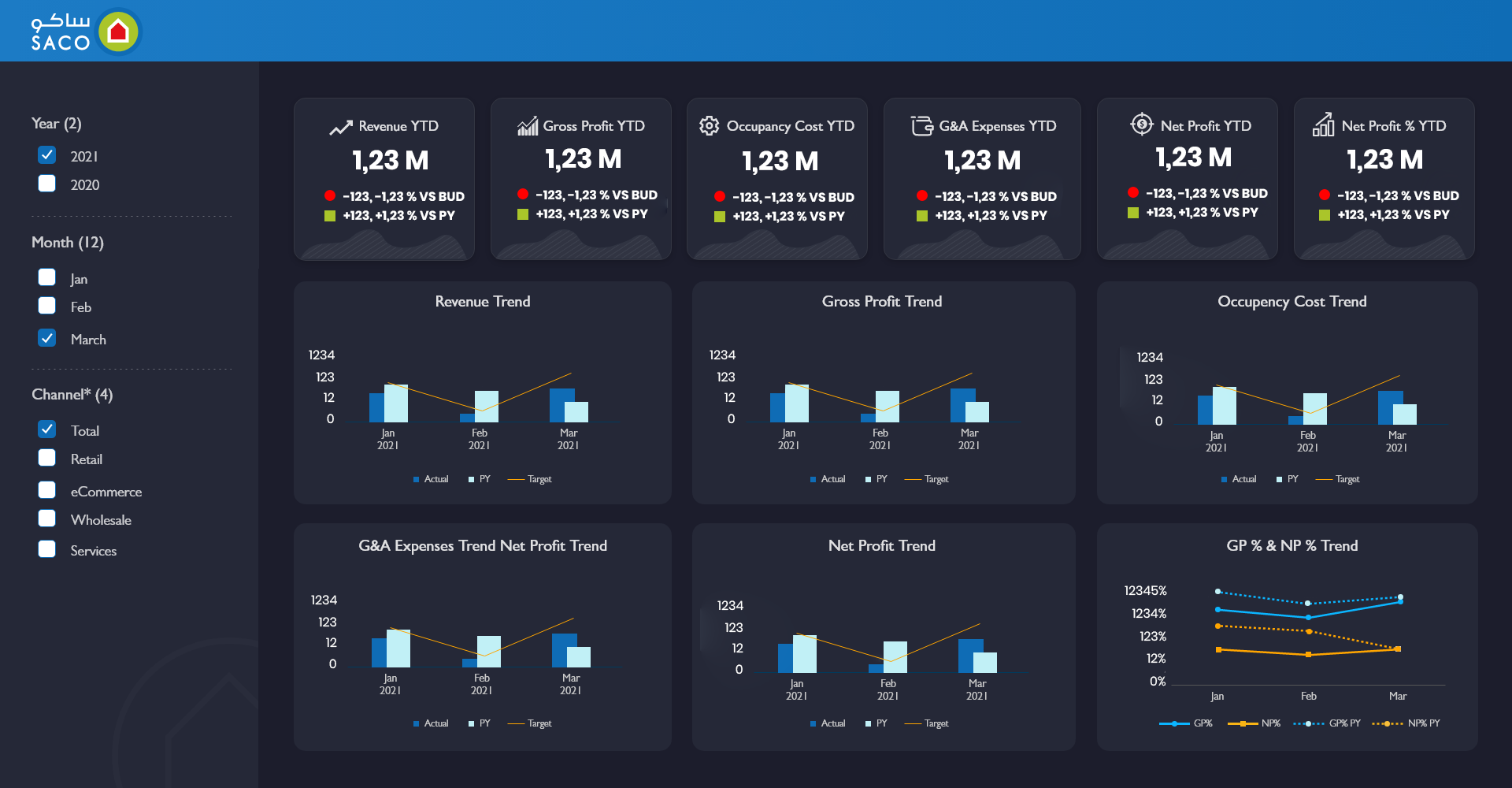This screenshot has height=788, width=1512.
Task: Select the Wholesale channel checkbox
Action: point(47,519)
